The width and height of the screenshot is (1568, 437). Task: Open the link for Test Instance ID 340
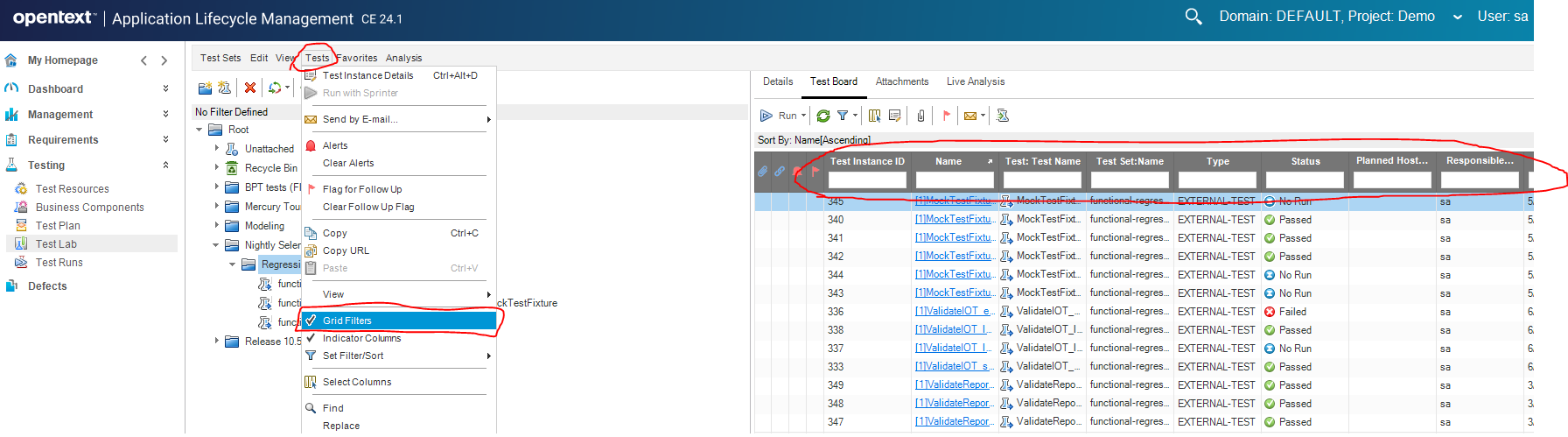point(955,220)
